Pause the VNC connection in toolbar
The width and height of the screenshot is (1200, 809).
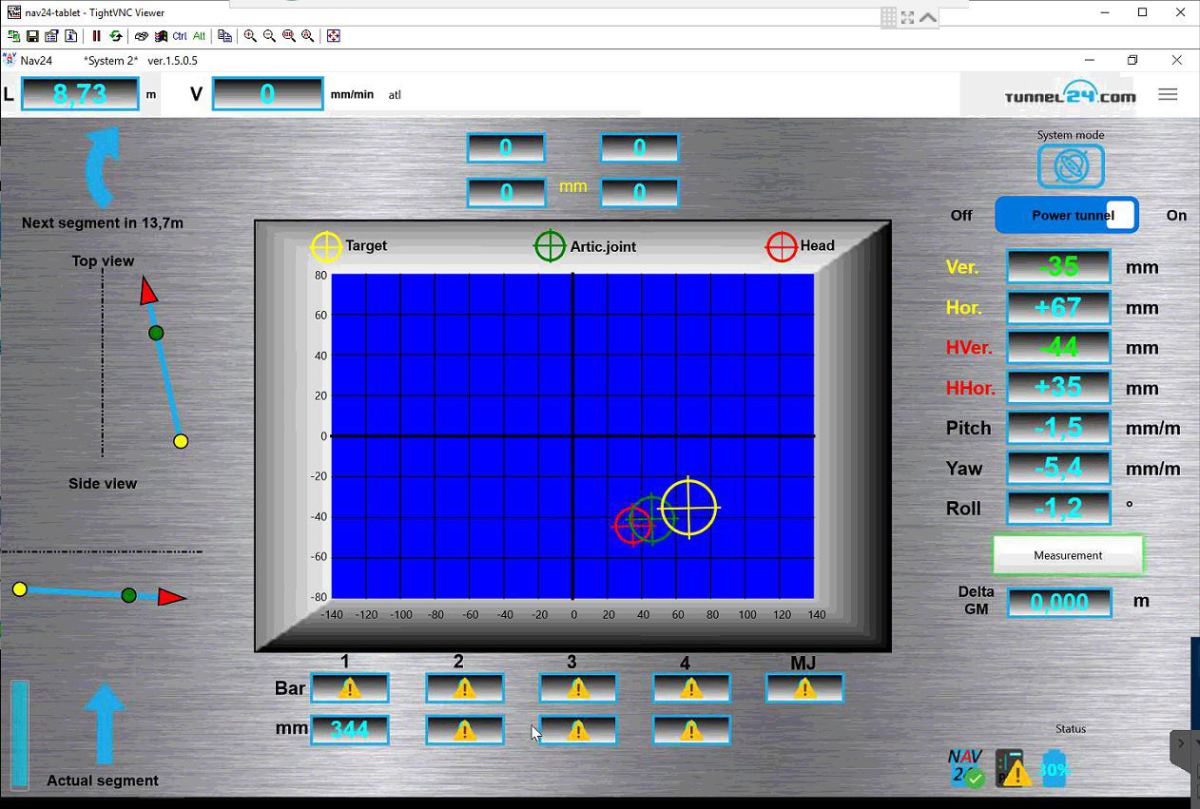97,36
